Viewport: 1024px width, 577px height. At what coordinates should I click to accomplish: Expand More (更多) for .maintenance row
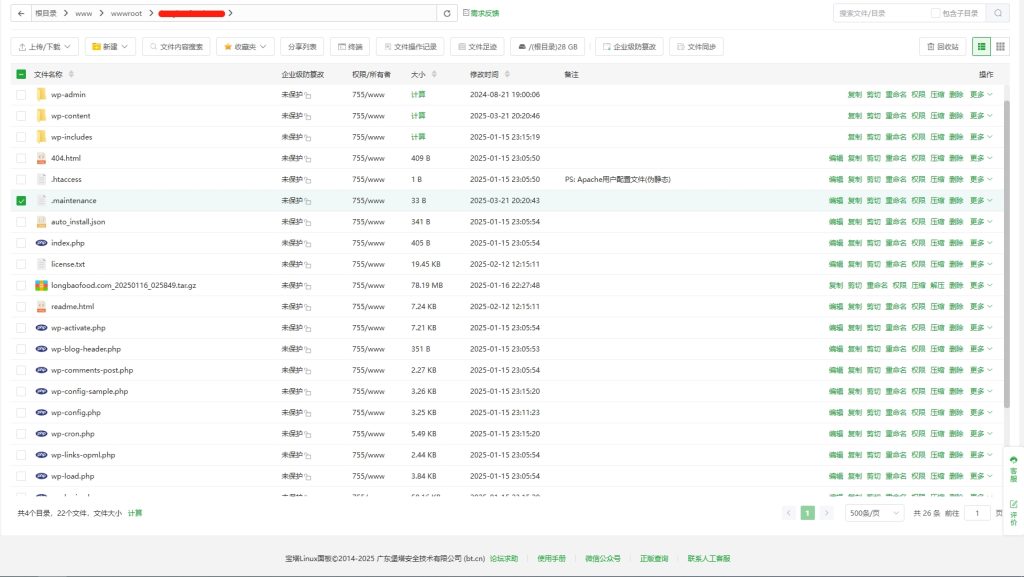click(x=981, y=200)
